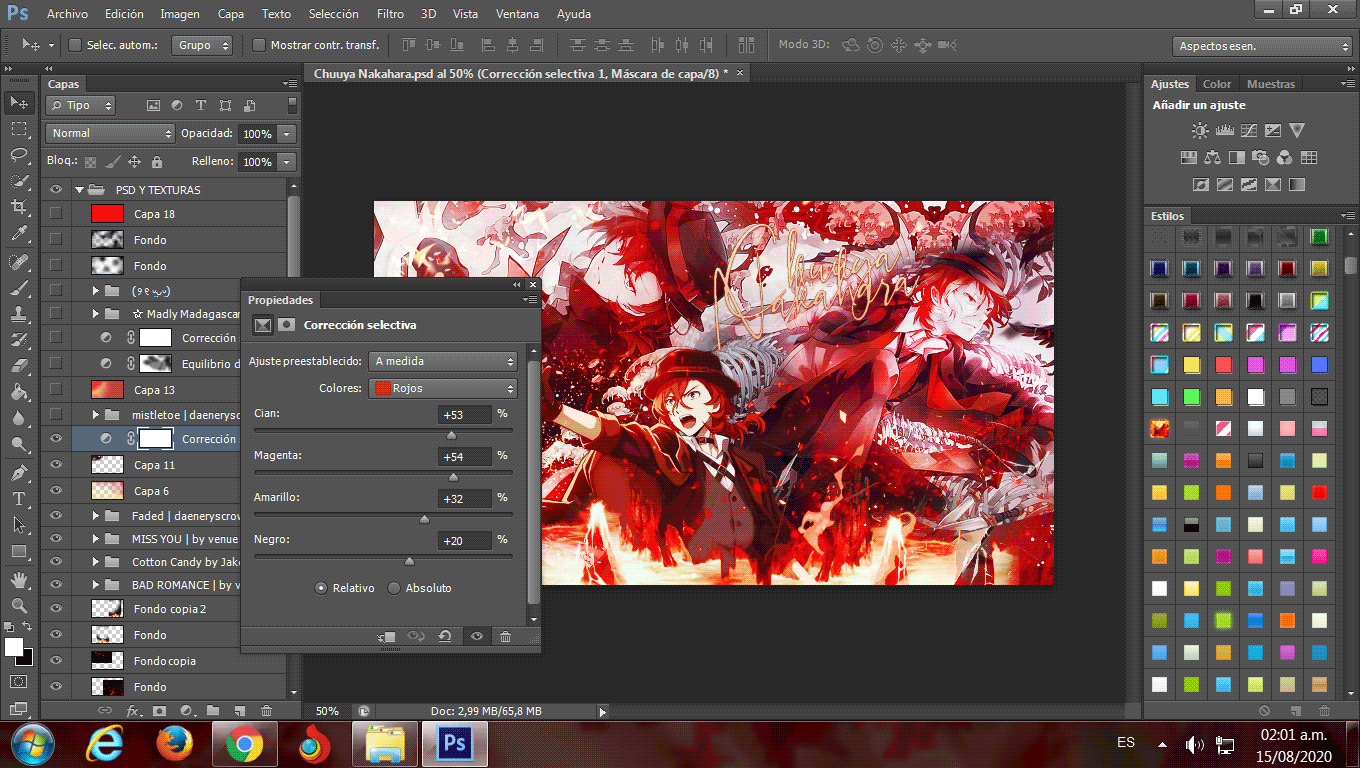The width and height of the screenshot is (1360, 768).
Task: Select the Zoom tool in the toolbox
Action: click(x=19, y=606)
